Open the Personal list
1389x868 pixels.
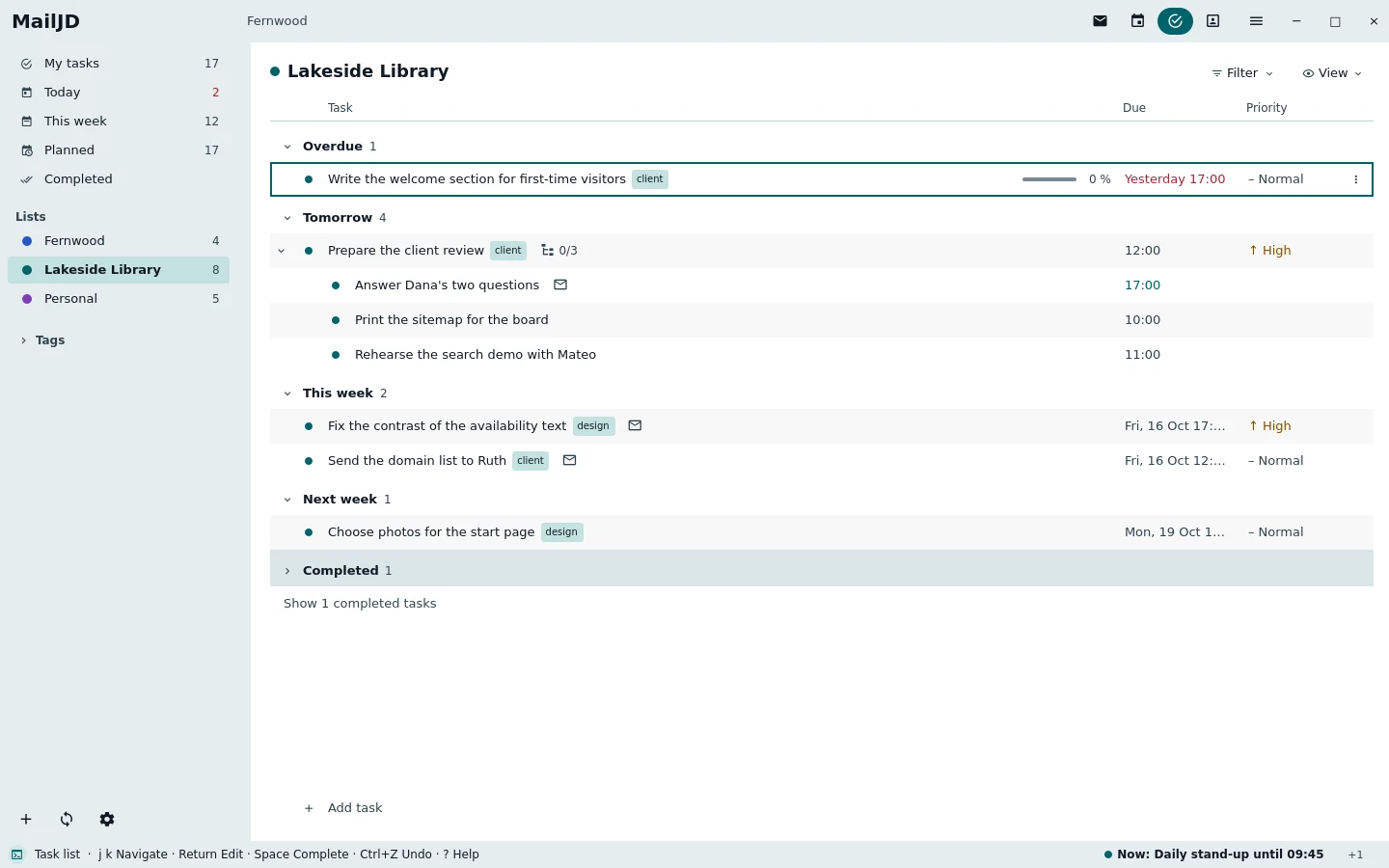click(x=119, y=299)
